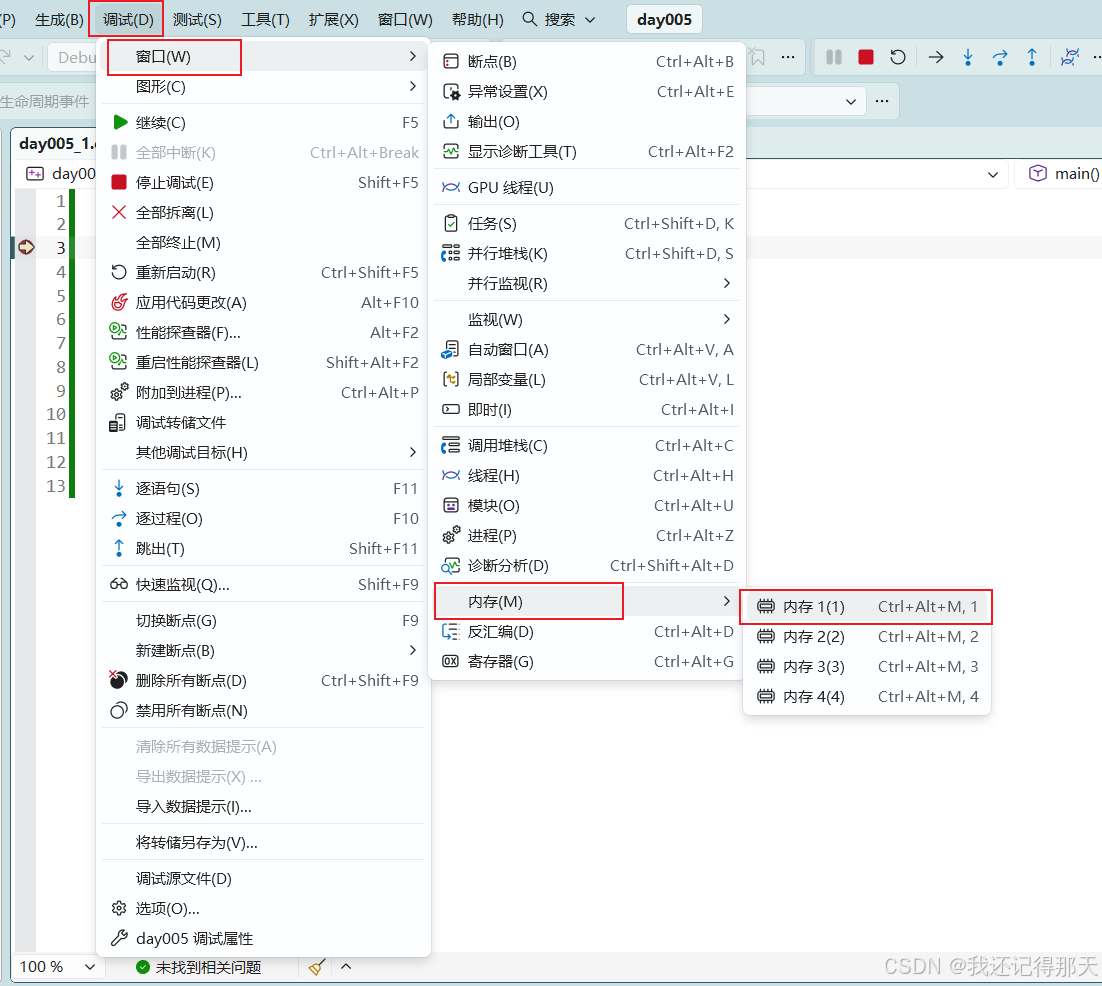Open GPU 线程(U) window item
Viewport: 1102px width, 986px height.
coord(587,188)
